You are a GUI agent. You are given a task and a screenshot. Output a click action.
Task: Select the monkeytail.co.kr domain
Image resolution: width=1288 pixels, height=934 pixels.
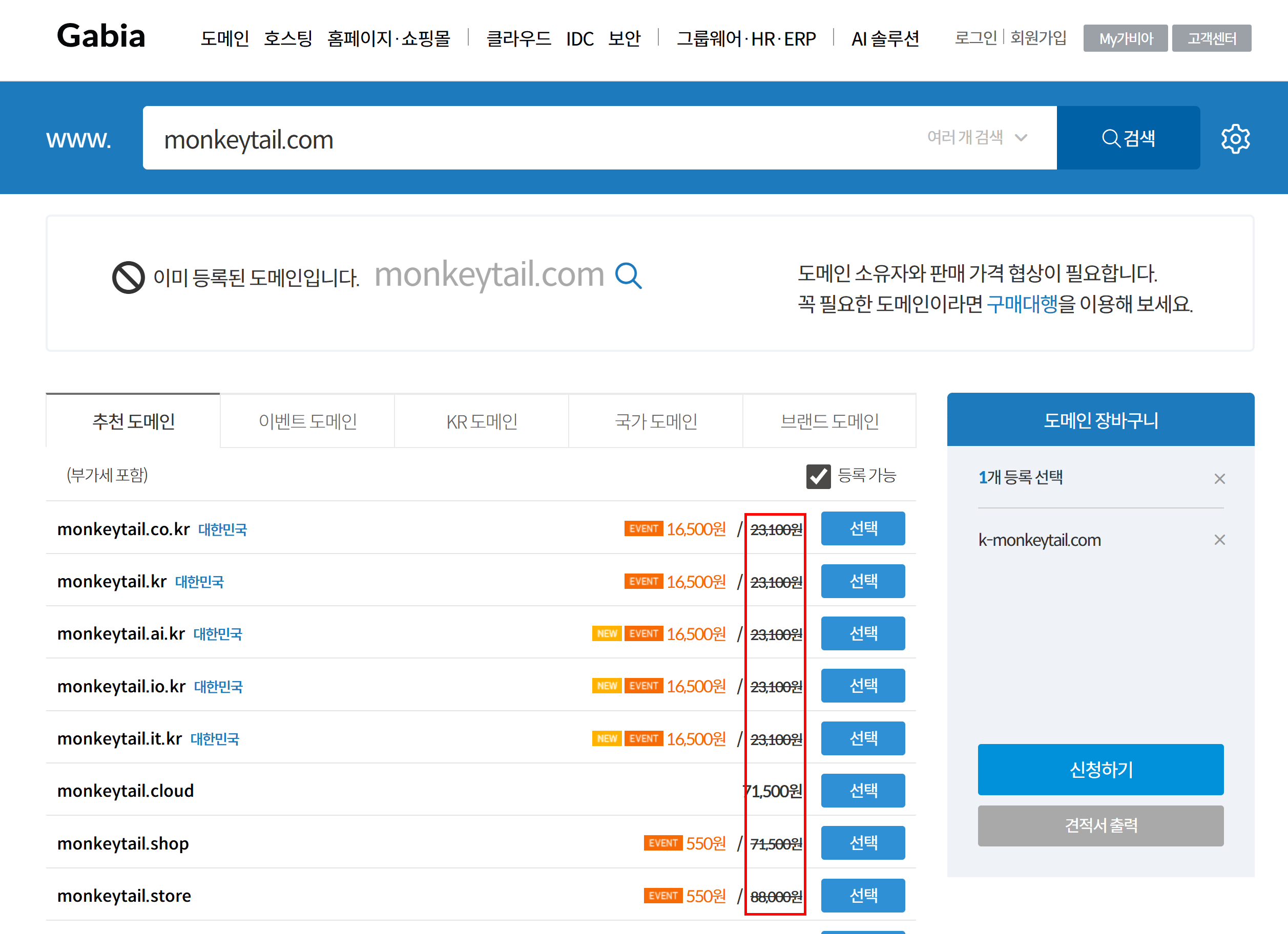[x=863, y=528]
